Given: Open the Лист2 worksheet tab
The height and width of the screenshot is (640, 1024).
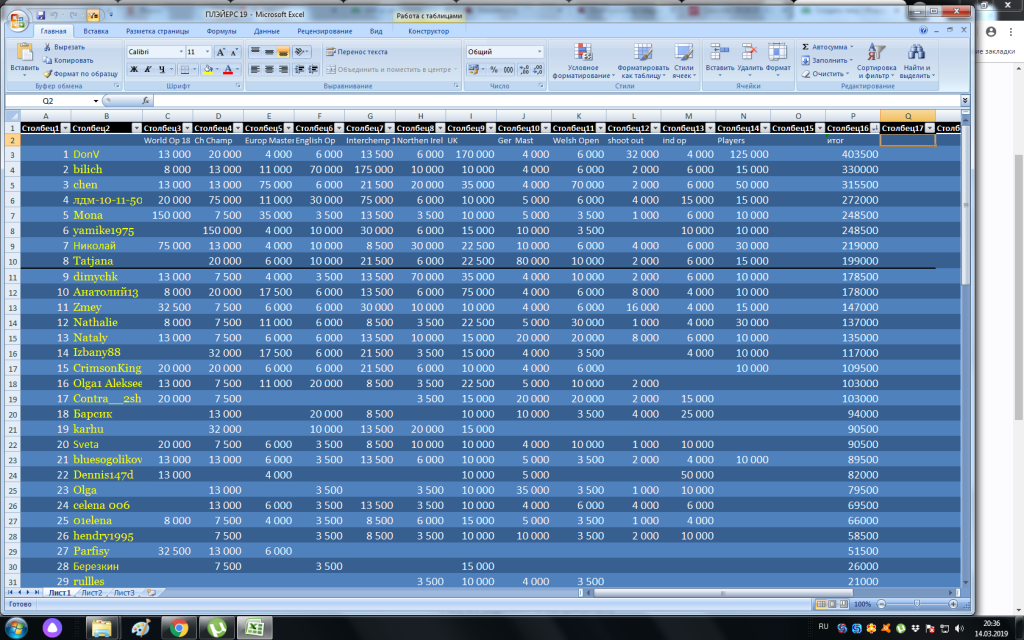Looking at the screenshot, I should (x=91, y=593).
